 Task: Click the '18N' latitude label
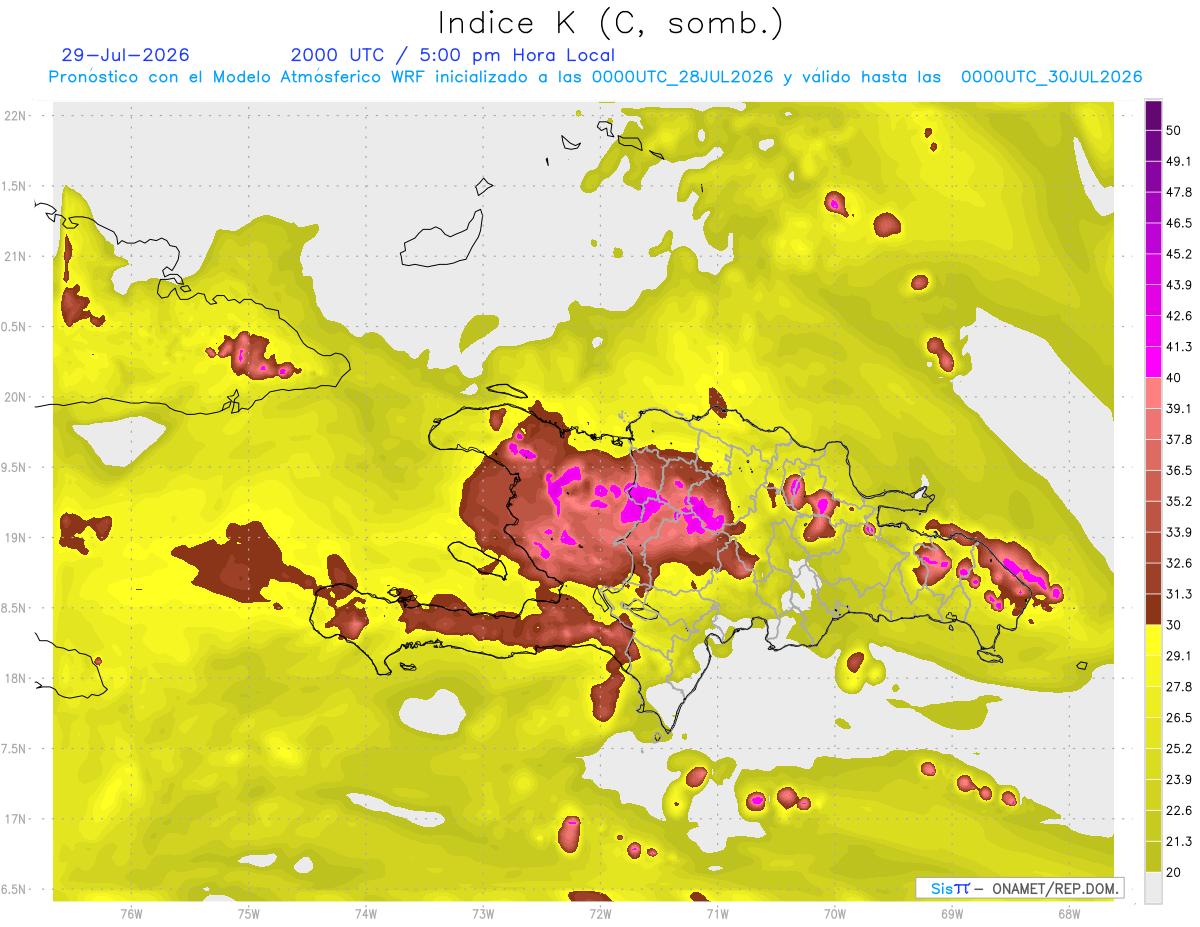point(14,678)
